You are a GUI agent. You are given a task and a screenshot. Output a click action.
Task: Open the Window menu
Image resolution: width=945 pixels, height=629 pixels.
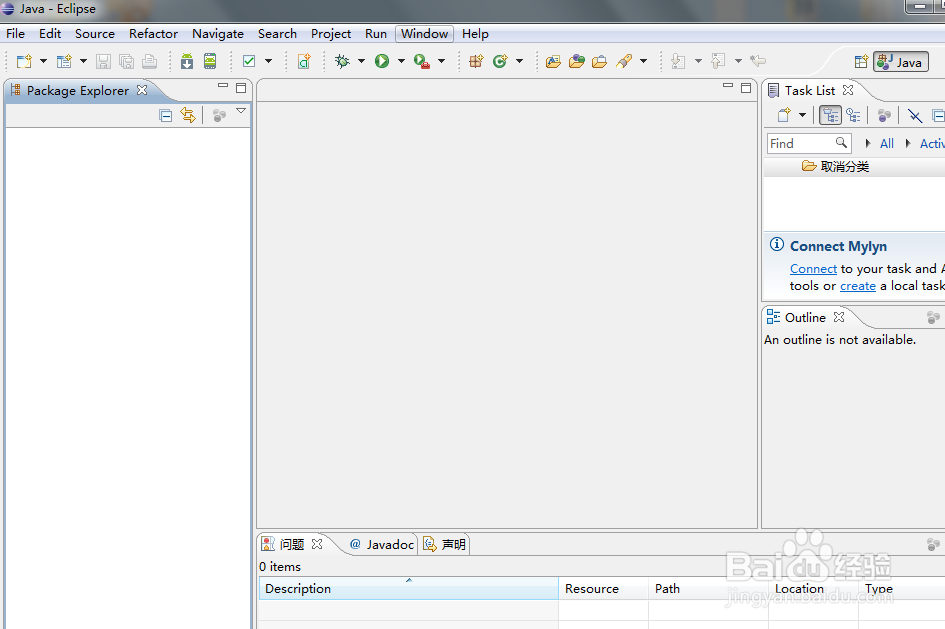(424, 34)
